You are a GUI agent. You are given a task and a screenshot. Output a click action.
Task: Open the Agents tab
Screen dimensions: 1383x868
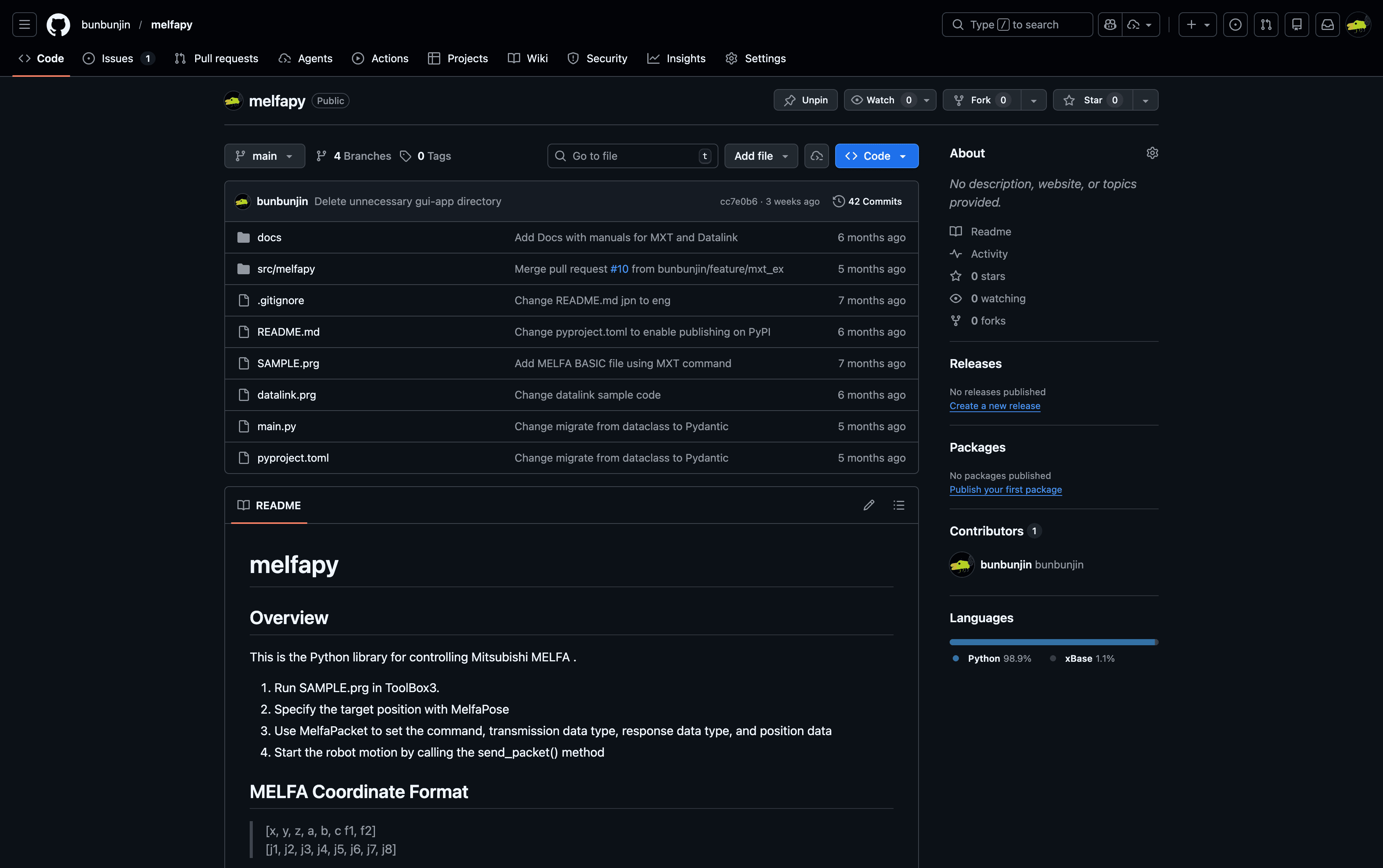tap(305, 58)
